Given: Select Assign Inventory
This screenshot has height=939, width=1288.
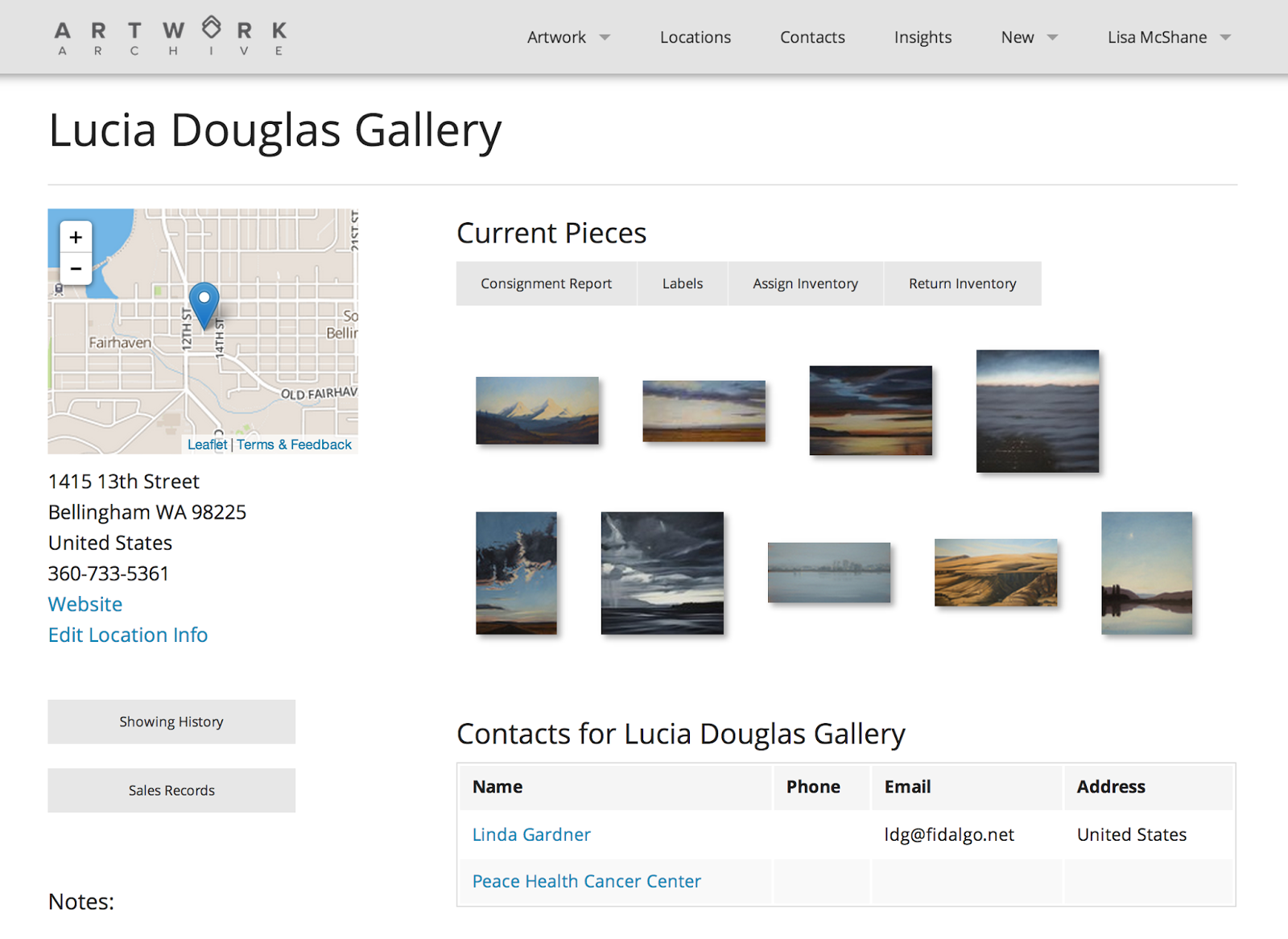Looking at the screenshot, I should point(804,283).
